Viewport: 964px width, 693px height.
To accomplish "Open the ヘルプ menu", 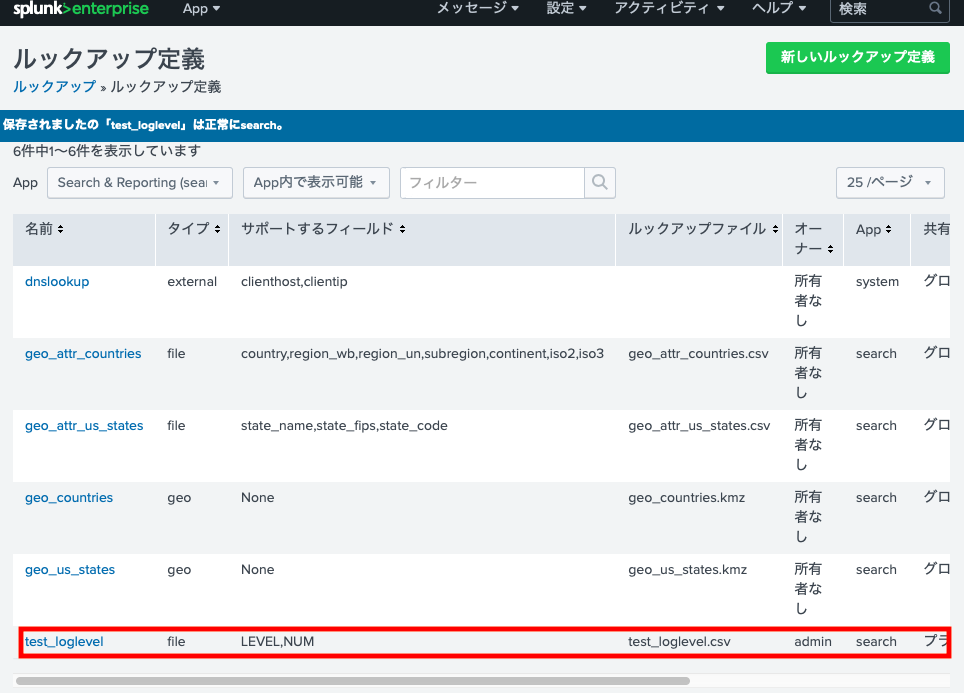I will (x=779, y=8).
